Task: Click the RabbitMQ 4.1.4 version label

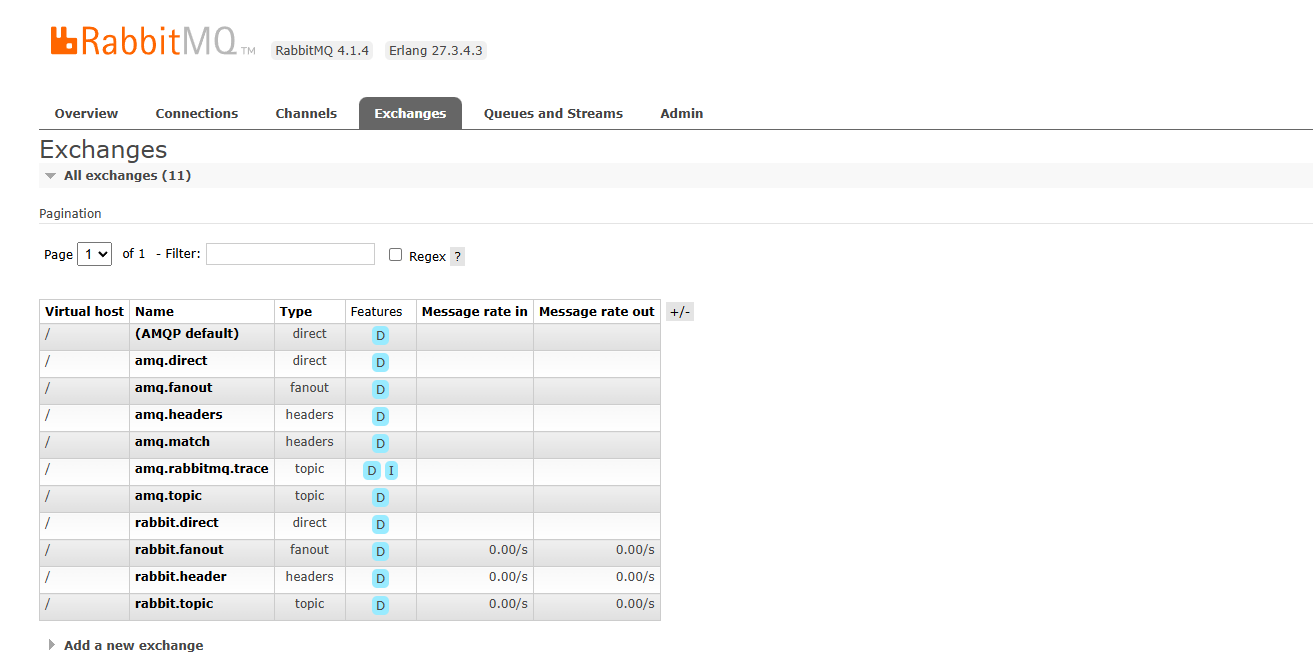Action: click(322, 50)
